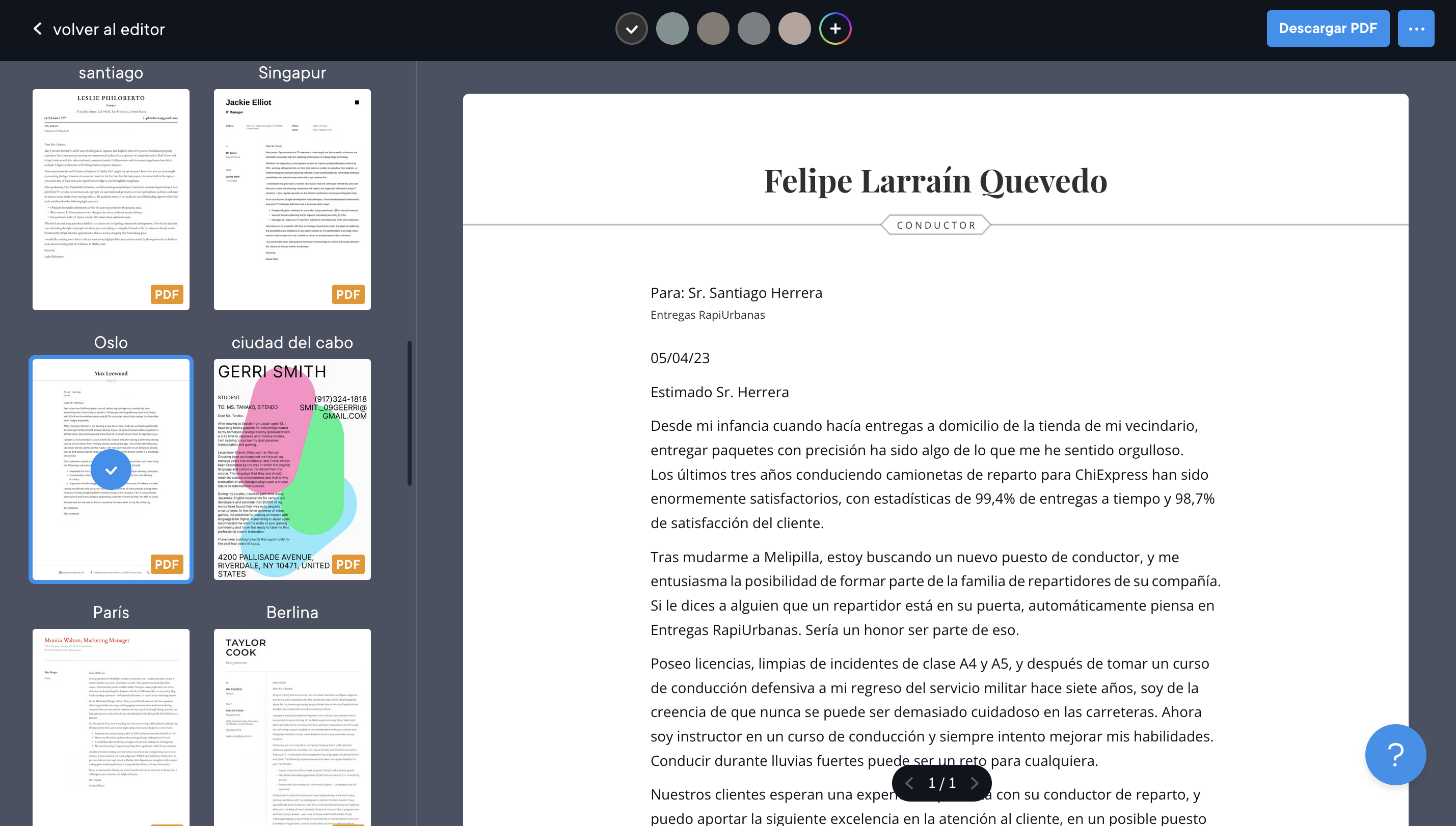Open the three-dots more options menu

tap(1416, 29)
